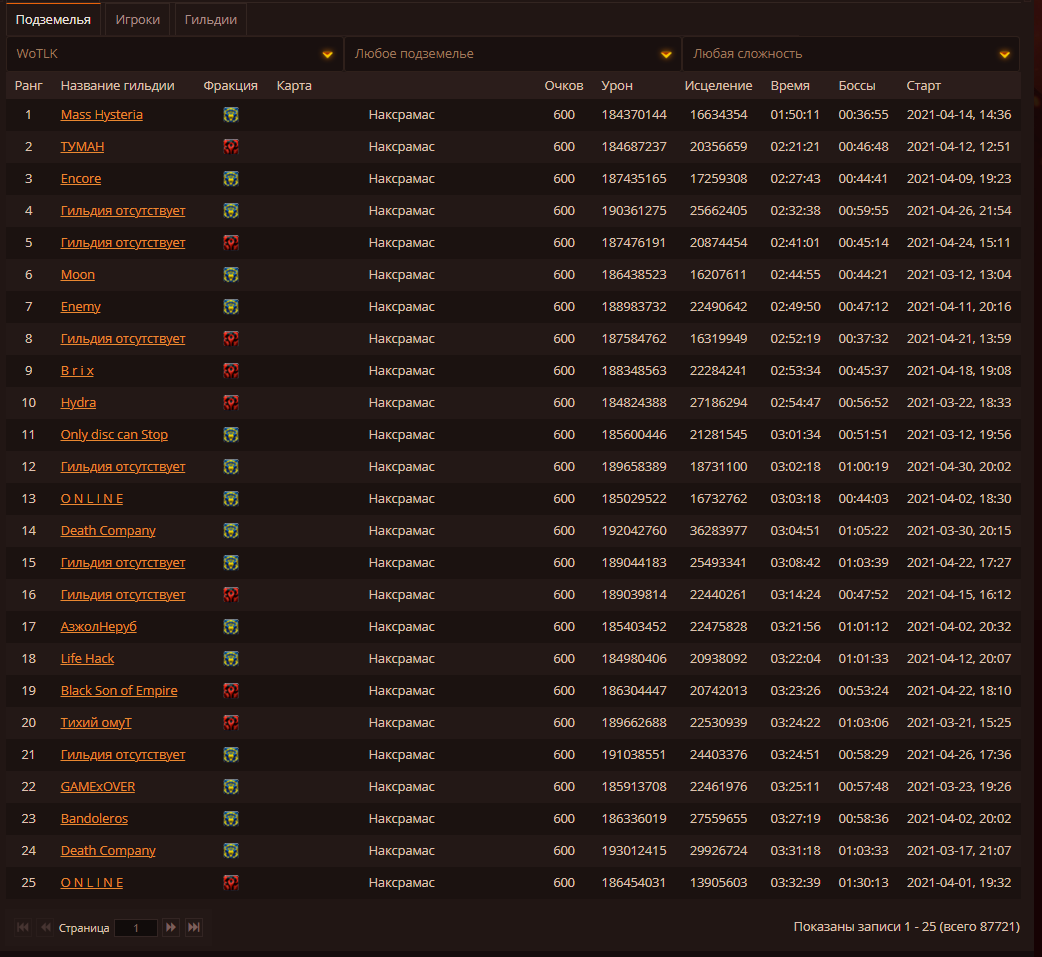Open the Only disc can Stop guild link

[114, 435]
